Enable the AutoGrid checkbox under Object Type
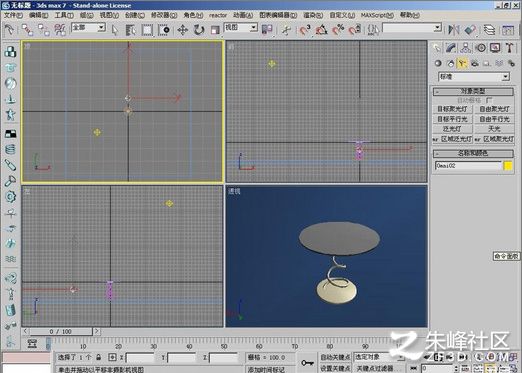 coord(489,100)
